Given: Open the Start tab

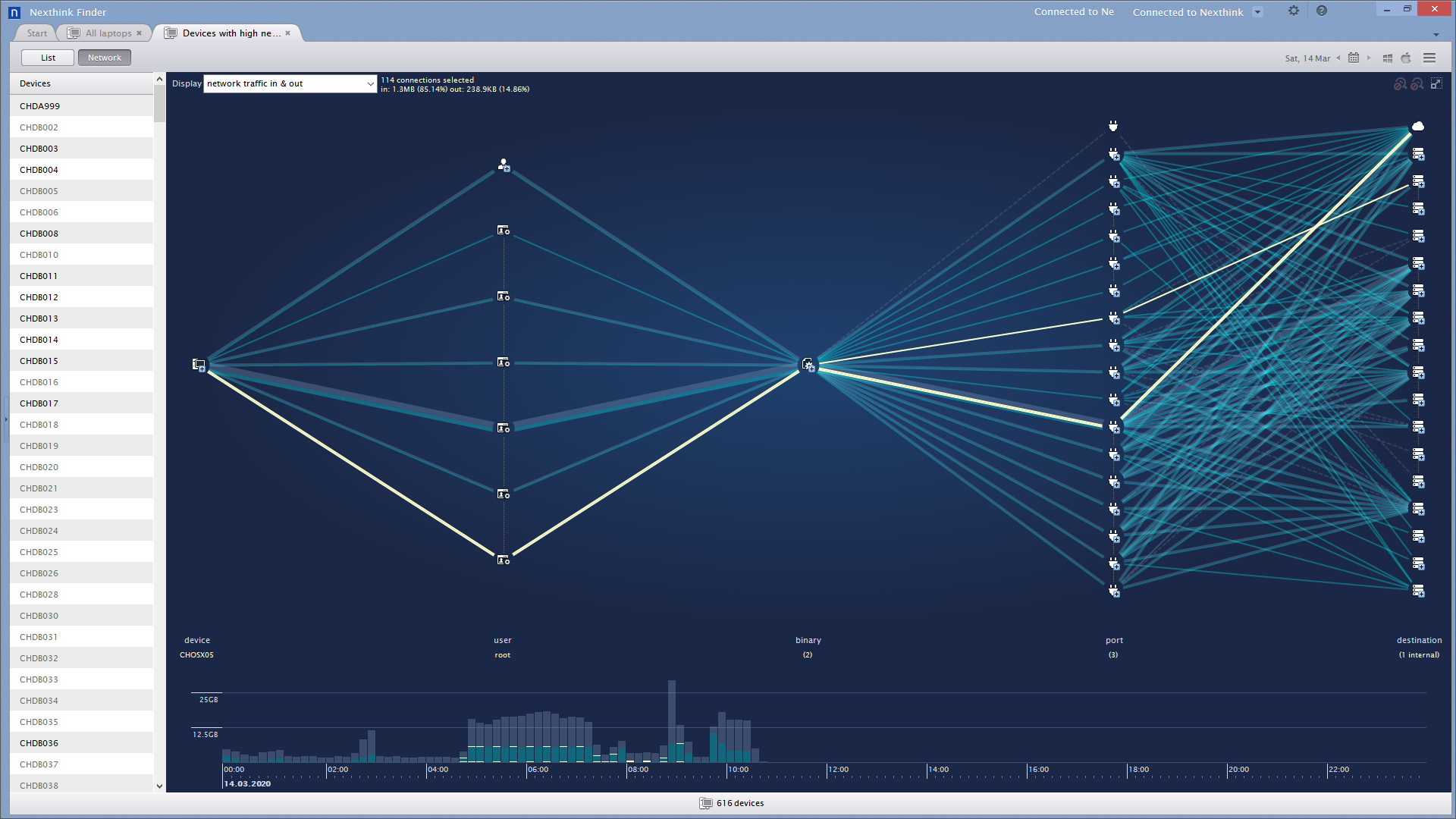Looking at the screenshot, I should pos(36,33).
